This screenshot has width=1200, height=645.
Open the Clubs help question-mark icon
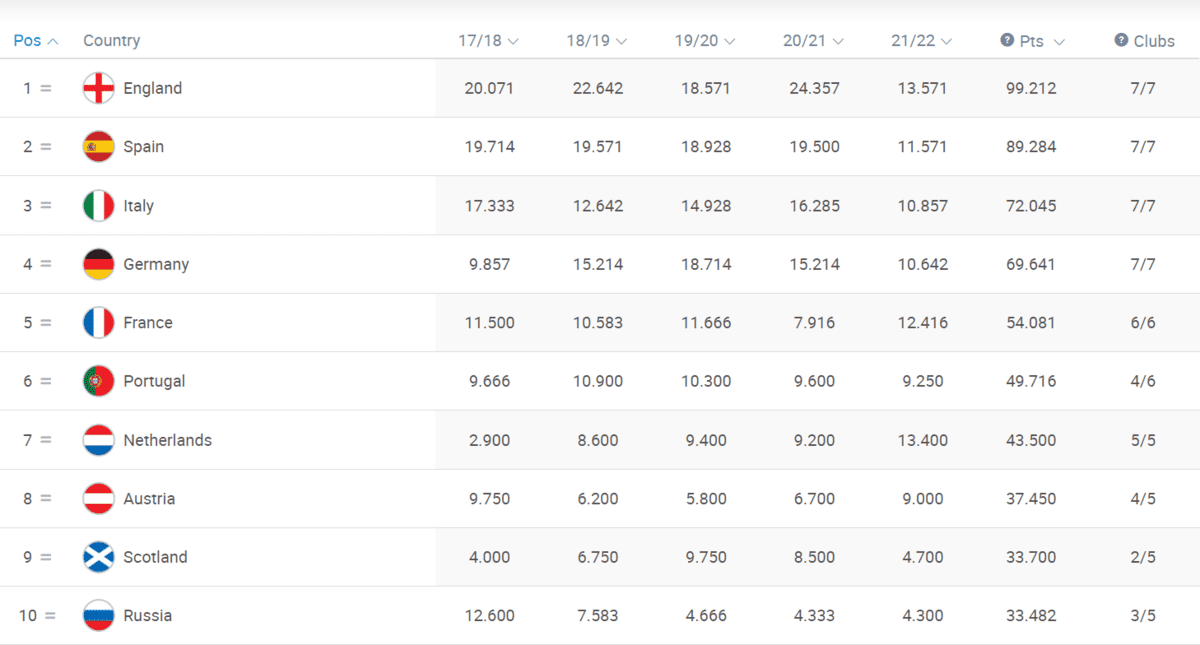(1121, 41)
